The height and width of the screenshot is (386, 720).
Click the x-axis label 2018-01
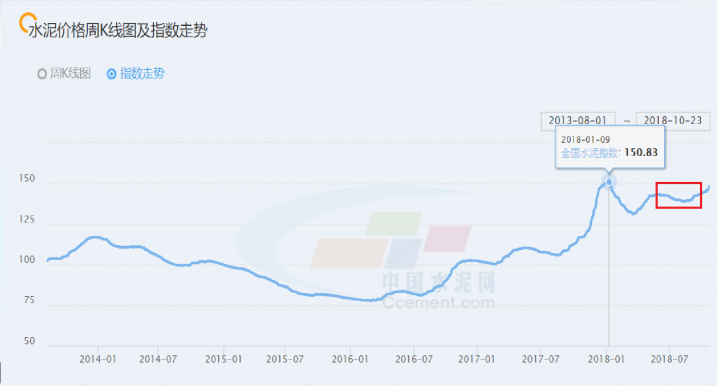(606, 359)
